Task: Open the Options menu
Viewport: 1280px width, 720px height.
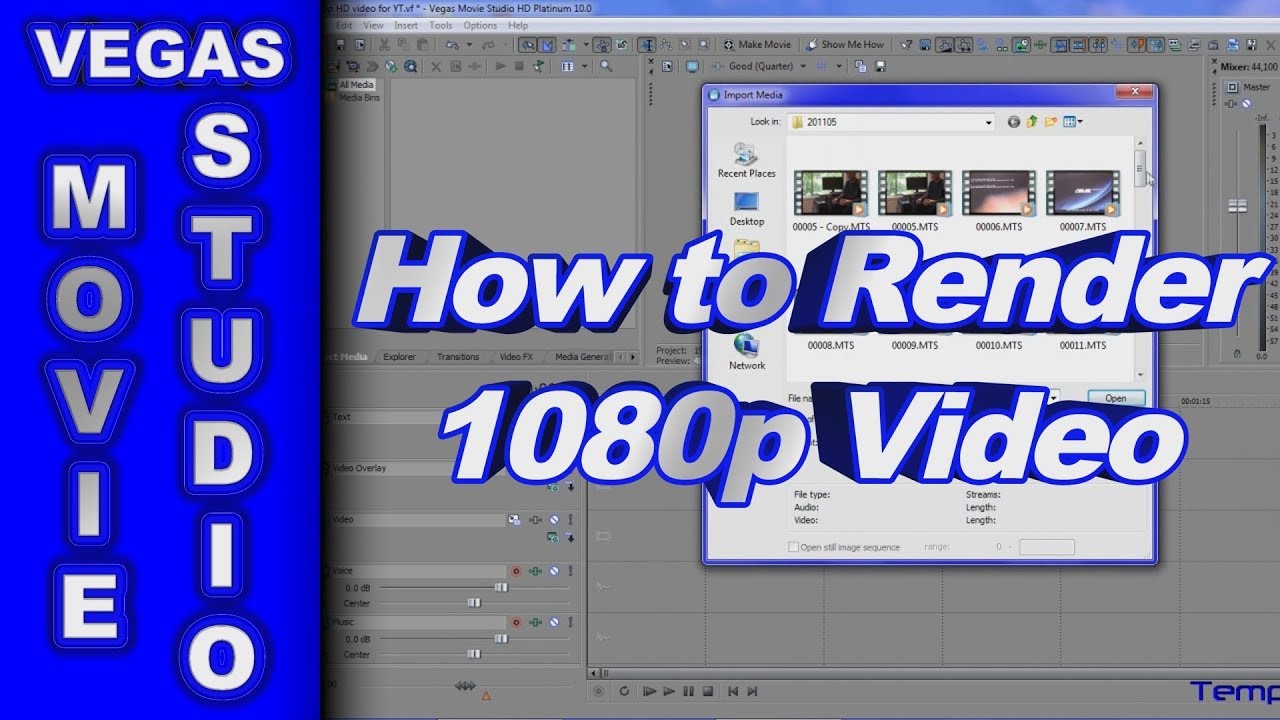Action: click(480, 25)
